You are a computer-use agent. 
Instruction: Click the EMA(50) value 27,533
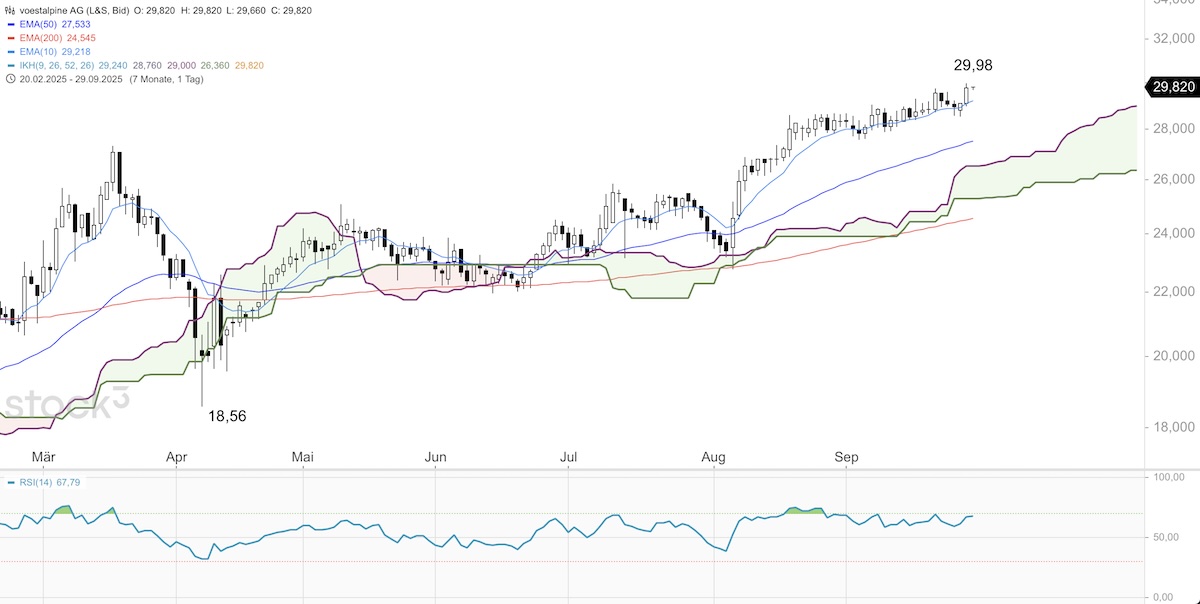pyautogui.click(x=78, y=22)
